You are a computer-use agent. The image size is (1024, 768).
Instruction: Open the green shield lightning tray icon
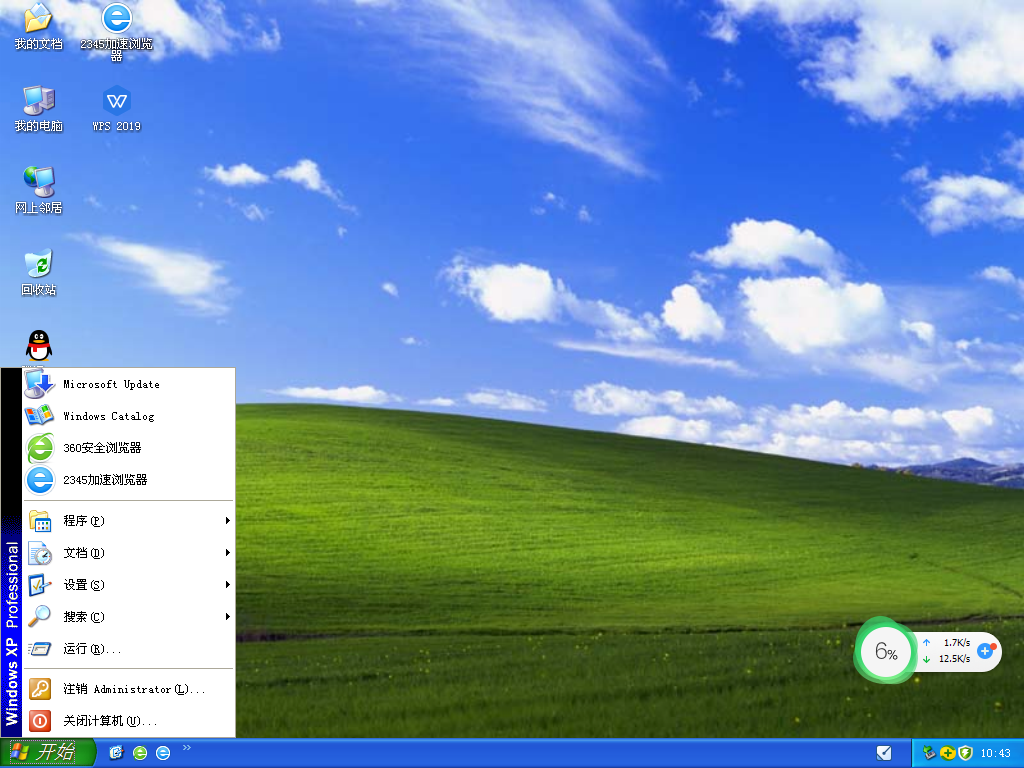tap(966, 753)
